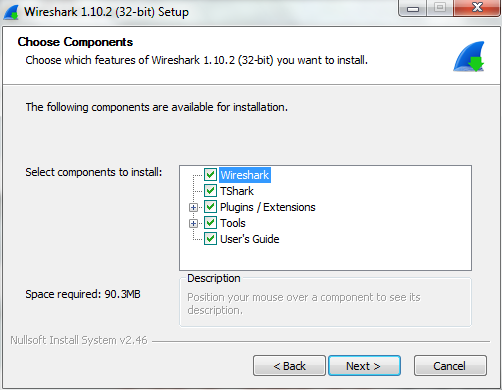This screenshot has width=502, height=390.
Task: Click the Wireshark fin icon in title bar
Action: (x=11, y=13)
